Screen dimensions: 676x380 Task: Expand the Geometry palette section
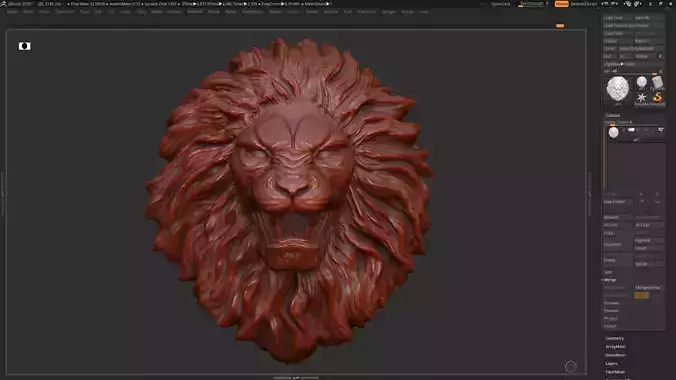(614, 338)
